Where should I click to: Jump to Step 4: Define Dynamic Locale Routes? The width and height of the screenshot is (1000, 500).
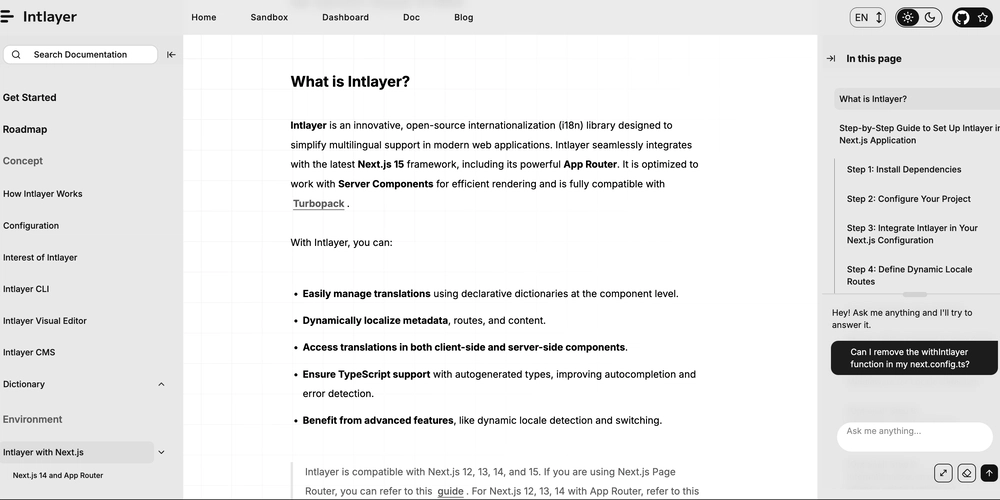(909, 276)
